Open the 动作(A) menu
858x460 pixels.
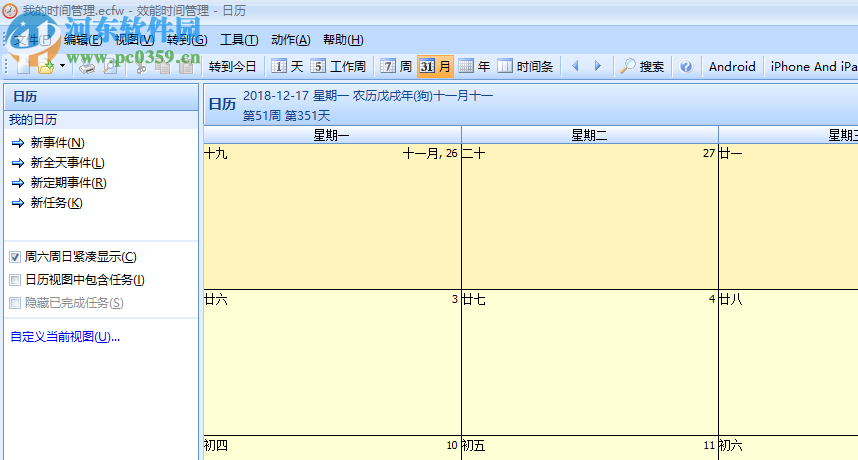click(x=291, y=40)
